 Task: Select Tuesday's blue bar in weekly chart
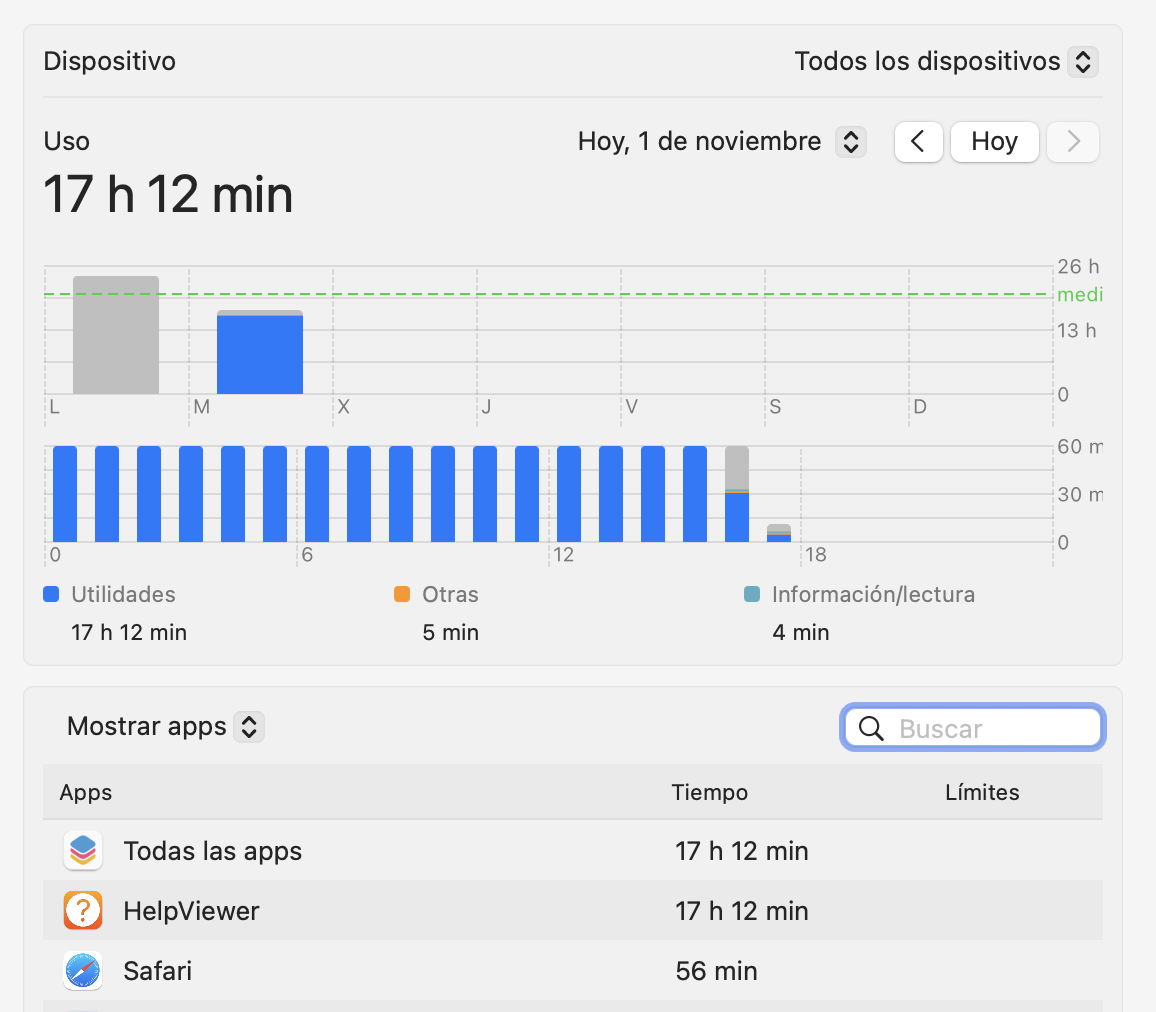click(x=260, y=354)
